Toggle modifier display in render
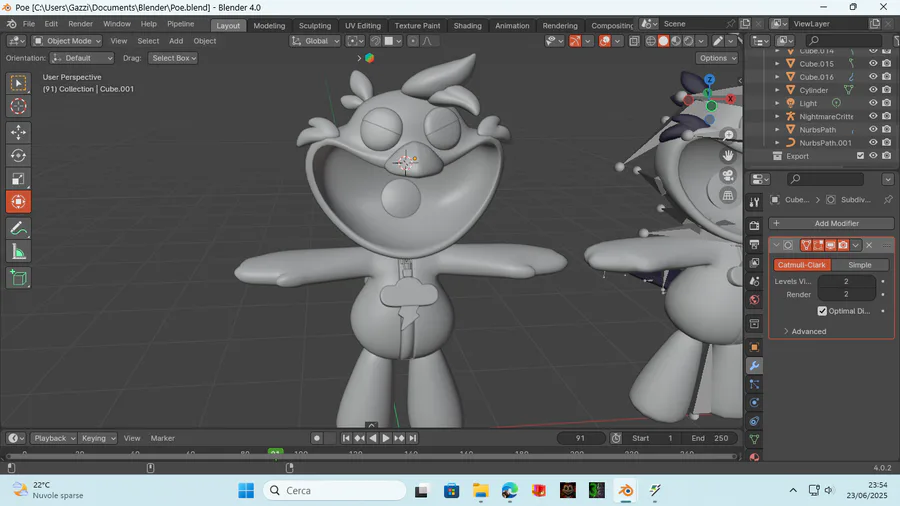Screen dimensions: 900x506 click(843, 245)
